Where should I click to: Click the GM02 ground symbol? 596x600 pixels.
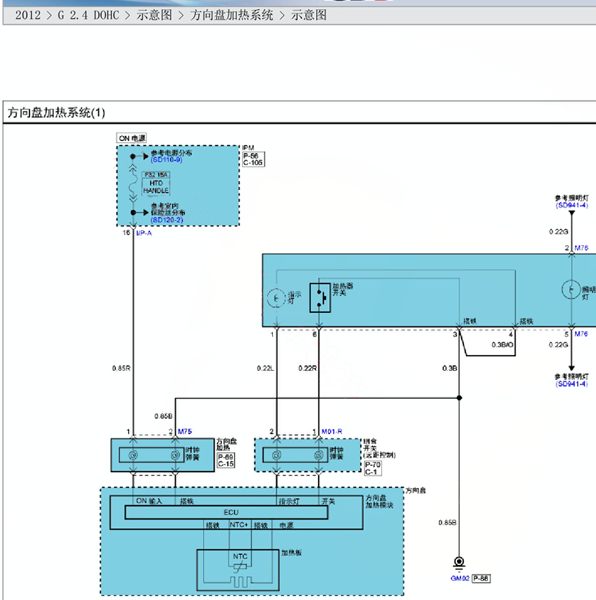pos(459,563)
